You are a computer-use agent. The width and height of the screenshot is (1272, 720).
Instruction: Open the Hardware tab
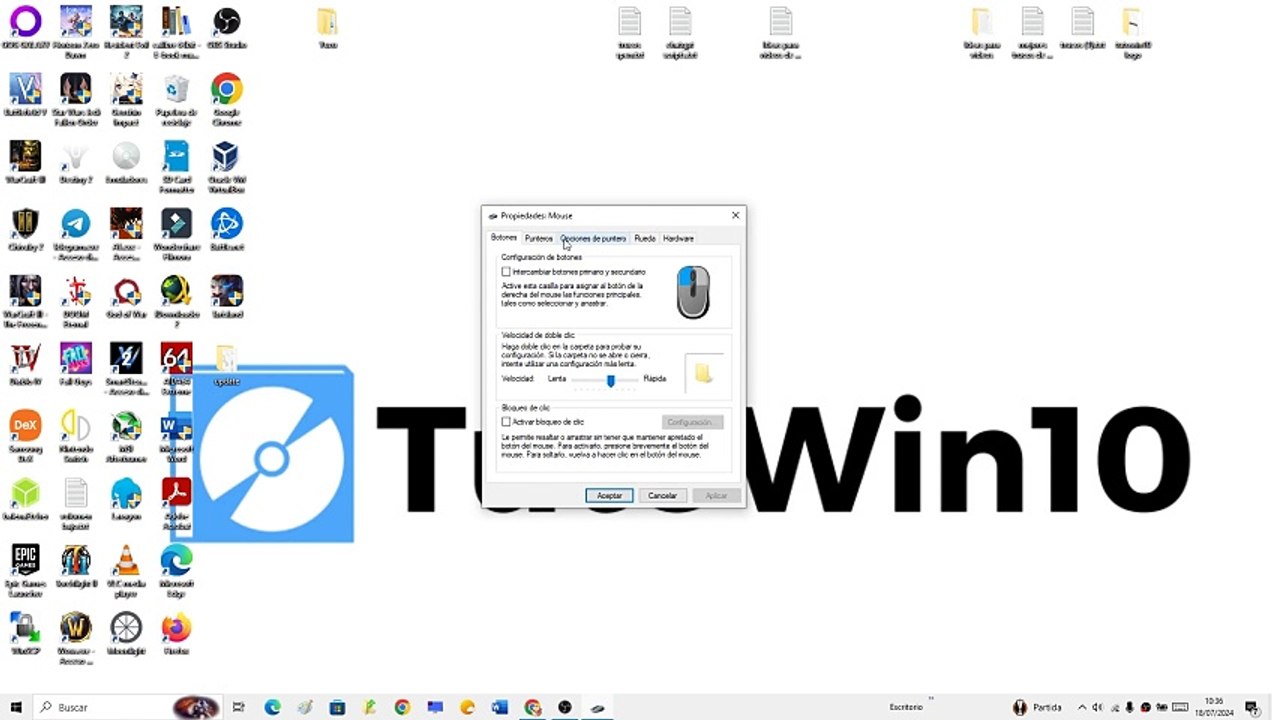678,238
